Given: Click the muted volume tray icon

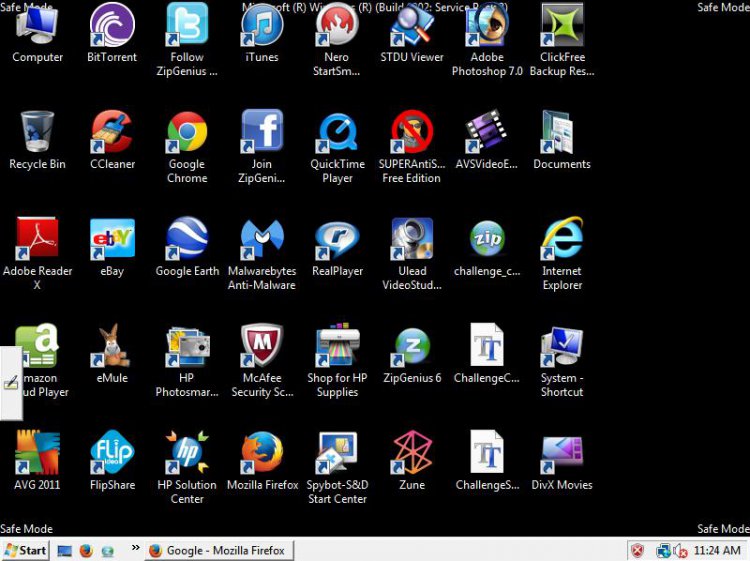Looking at the screenshot, I should pyautogui.click(x=680, y=551).
